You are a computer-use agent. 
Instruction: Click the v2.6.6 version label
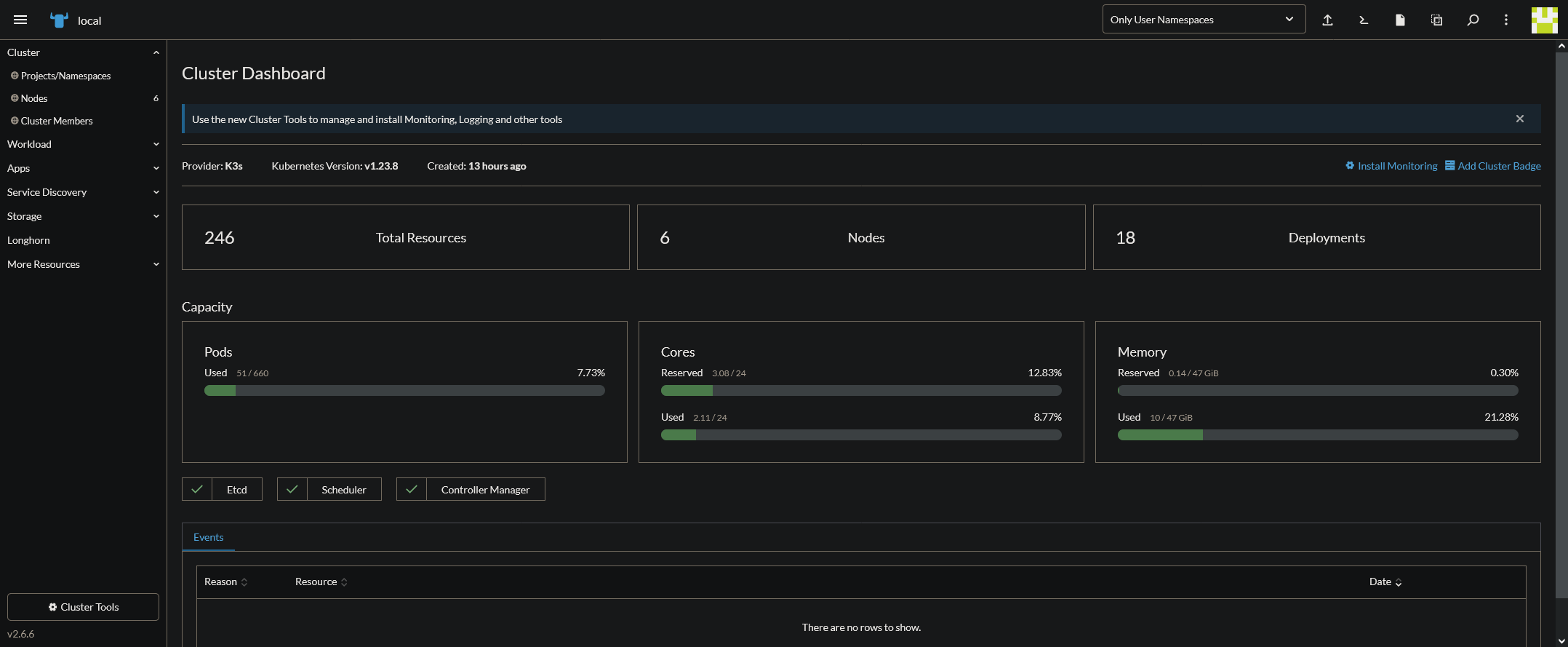point(21,634)
